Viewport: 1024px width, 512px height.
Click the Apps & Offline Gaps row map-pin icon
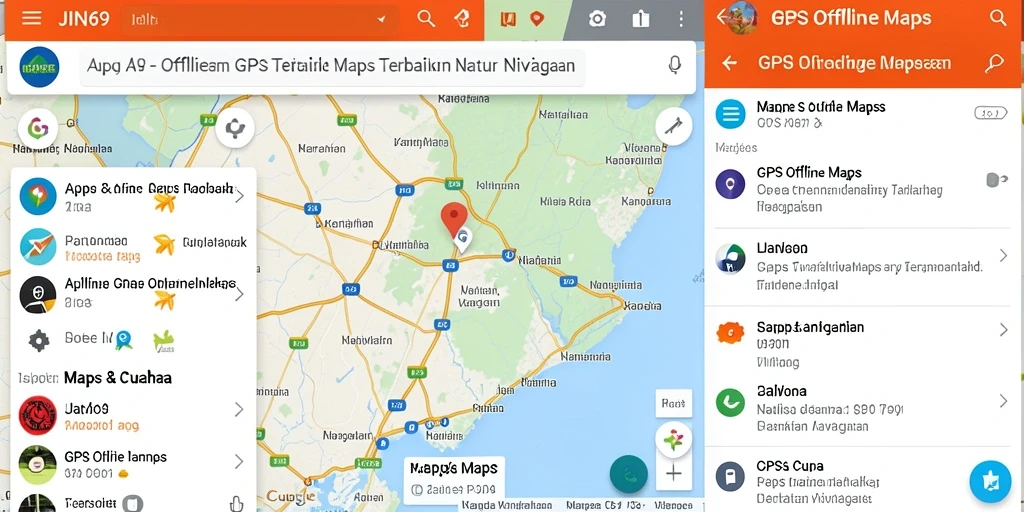(x=38, y=197)
